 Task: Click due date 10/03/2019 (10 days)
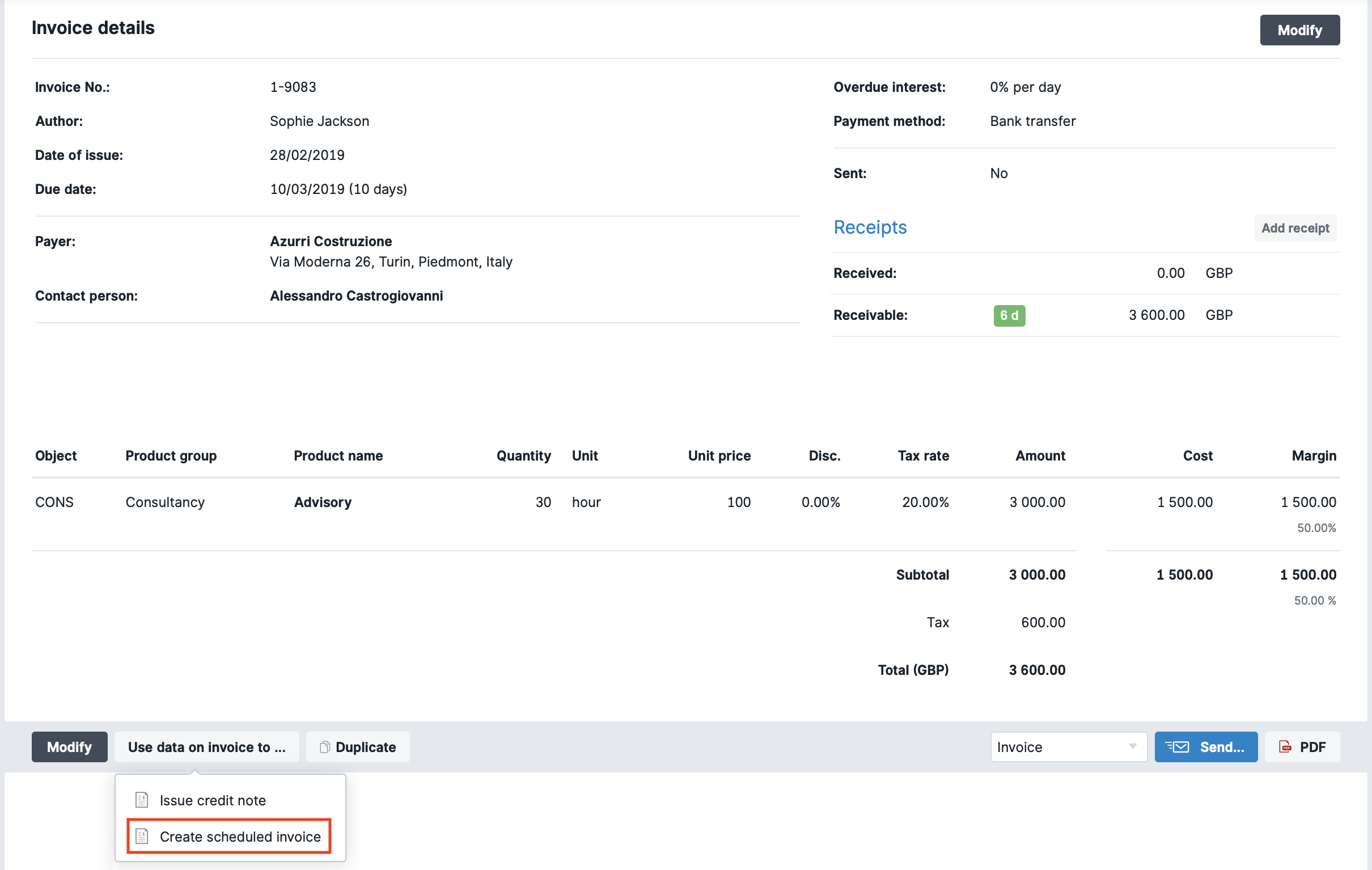(338, 189)
